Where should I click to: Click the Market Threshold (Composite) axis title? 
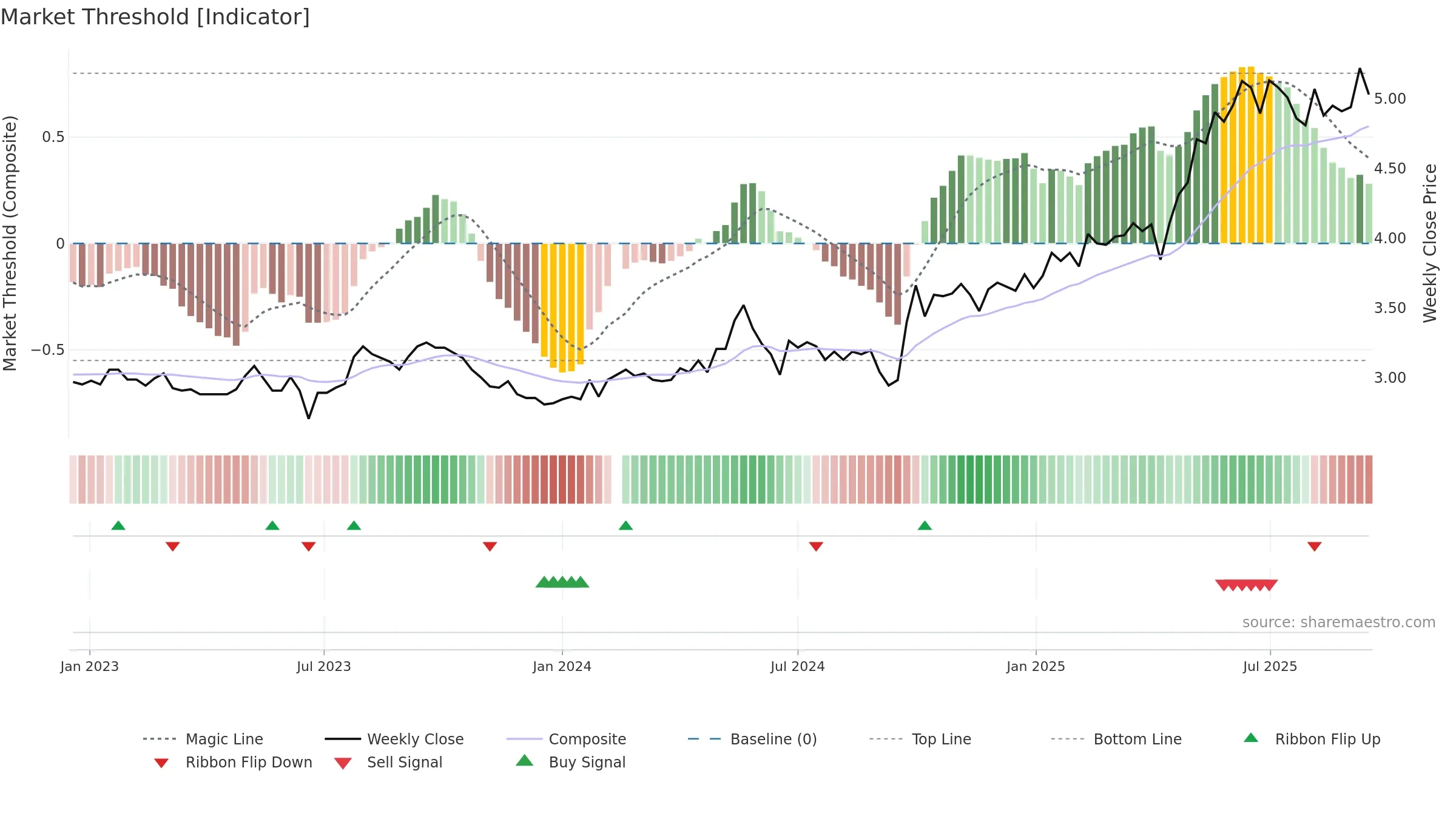click(10, 243)
